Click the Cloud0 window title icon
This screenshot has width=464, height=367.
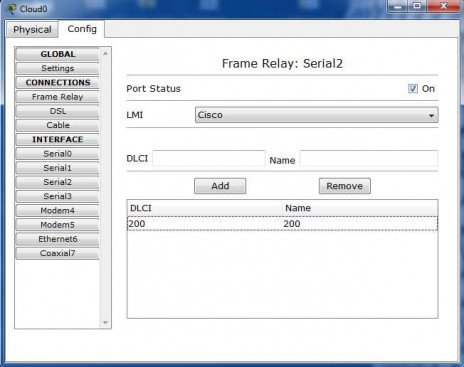11,9
